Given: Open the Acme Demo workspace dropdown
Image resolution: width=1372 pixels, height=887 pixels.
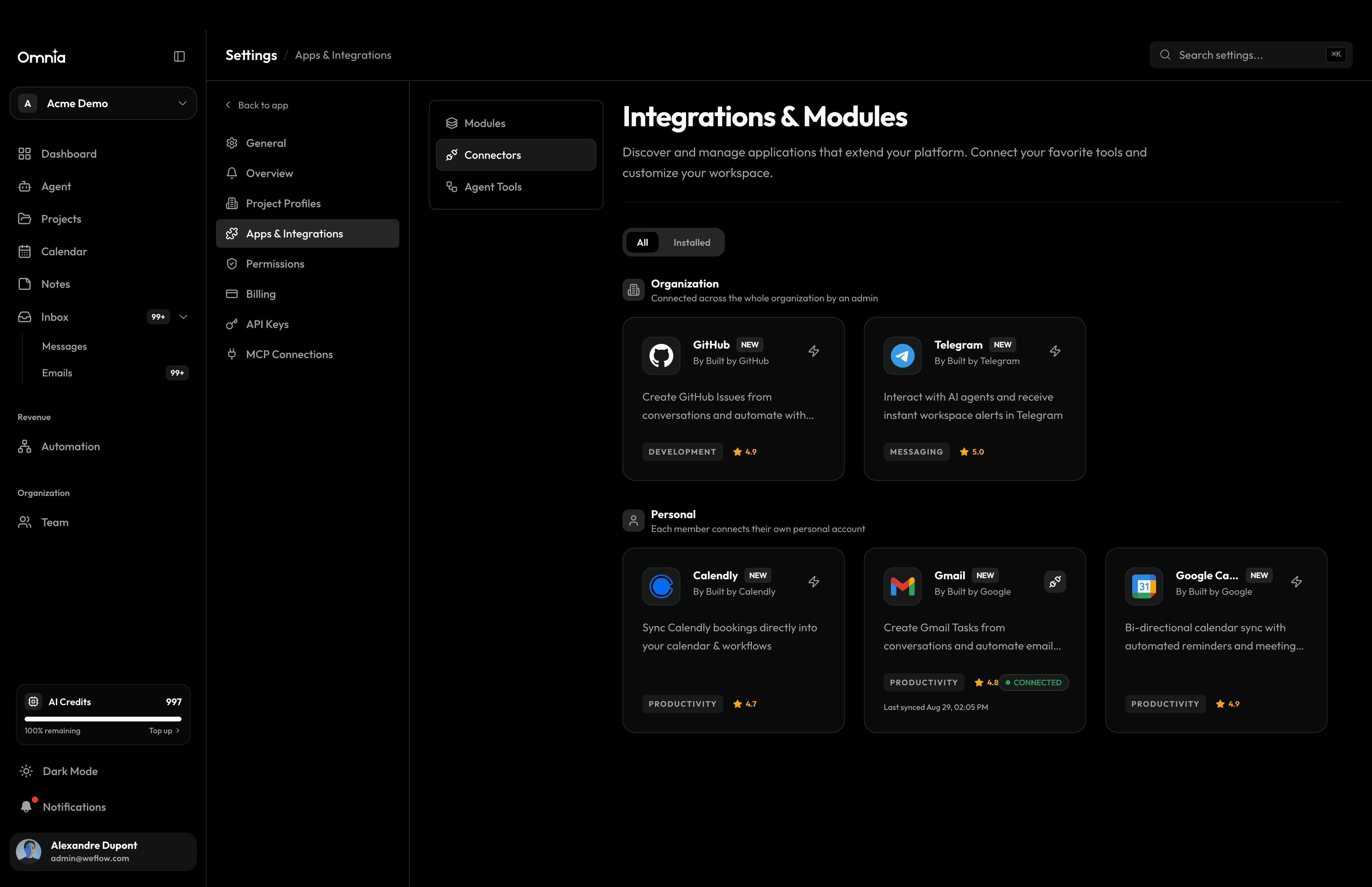Looking at the screenshot, I should point(103,104).
